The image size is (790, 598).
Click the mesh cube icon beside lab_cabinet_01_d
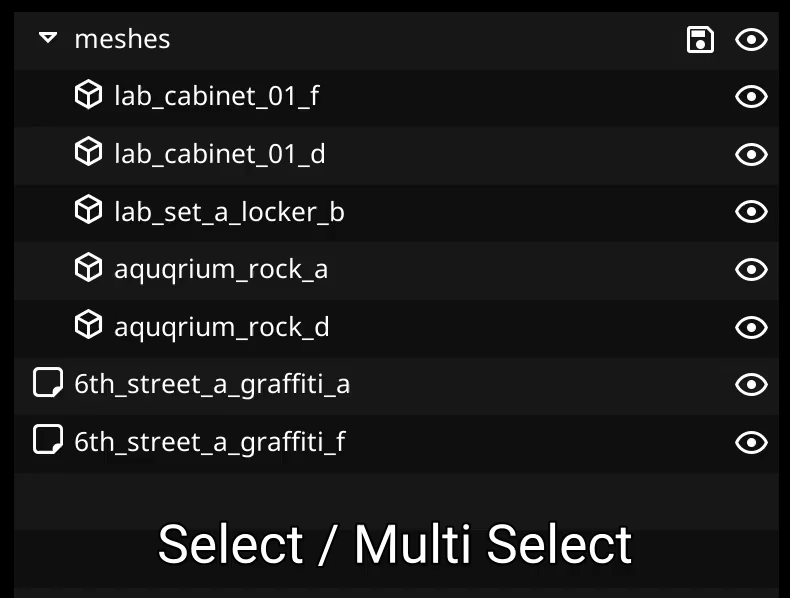point(89,153)
